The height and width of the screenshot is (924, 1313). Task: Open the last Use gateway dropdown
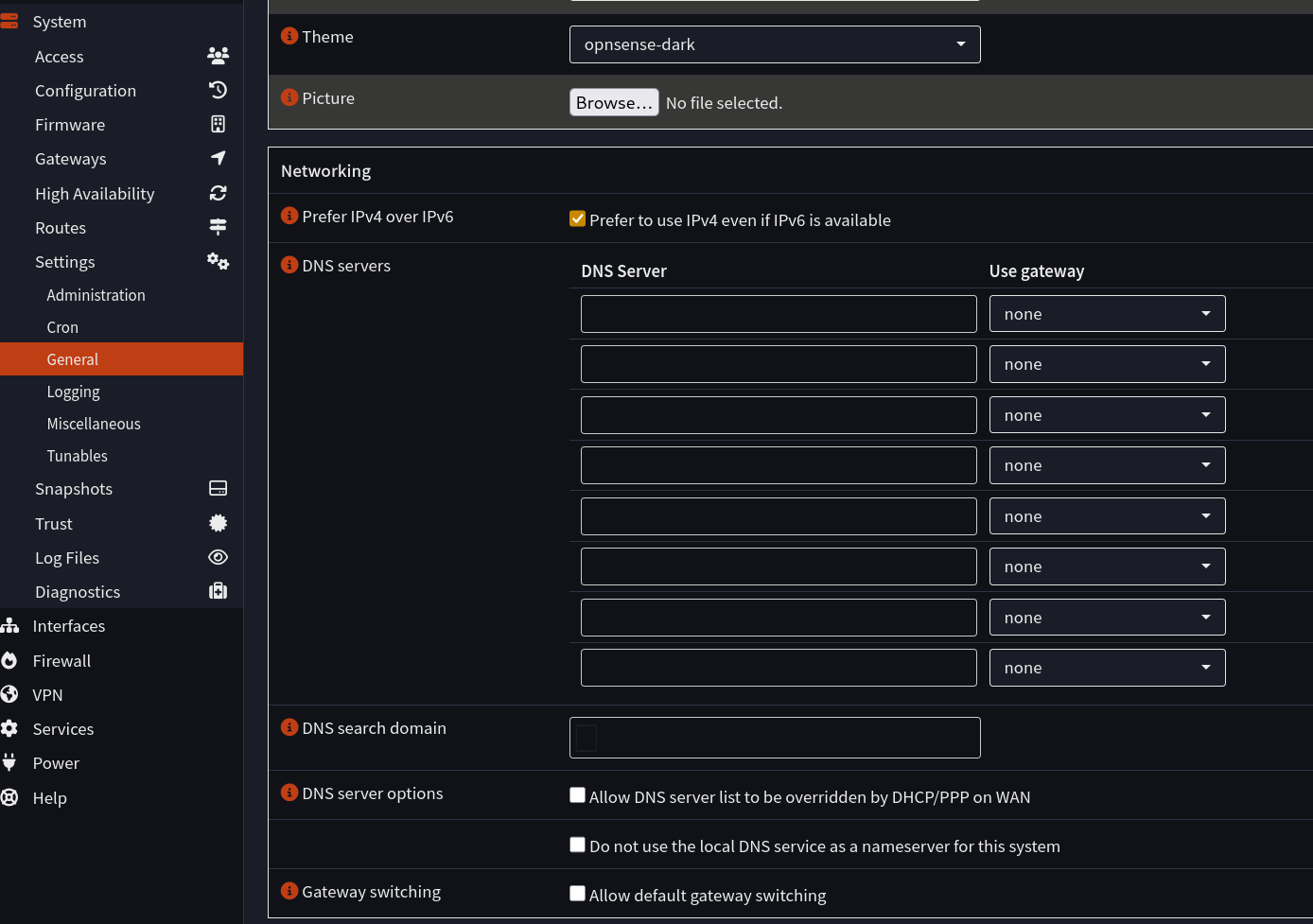click(x=1107, y=668)
